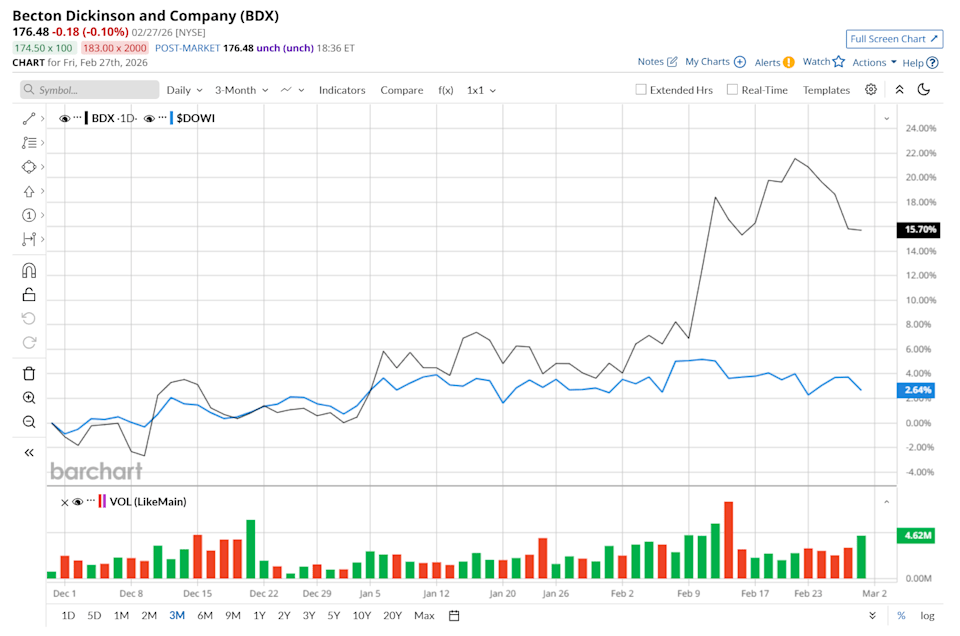This screenshot has height=636, width=960.
Task: Select the trend line drawing tool
Action: tap(29, 118)
